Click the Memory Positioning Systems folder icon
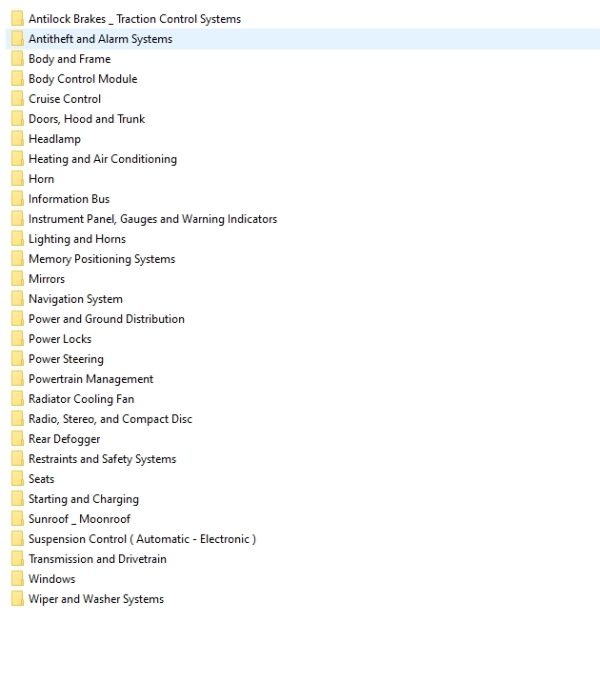 pyautogui.click(x=17, y=259)
